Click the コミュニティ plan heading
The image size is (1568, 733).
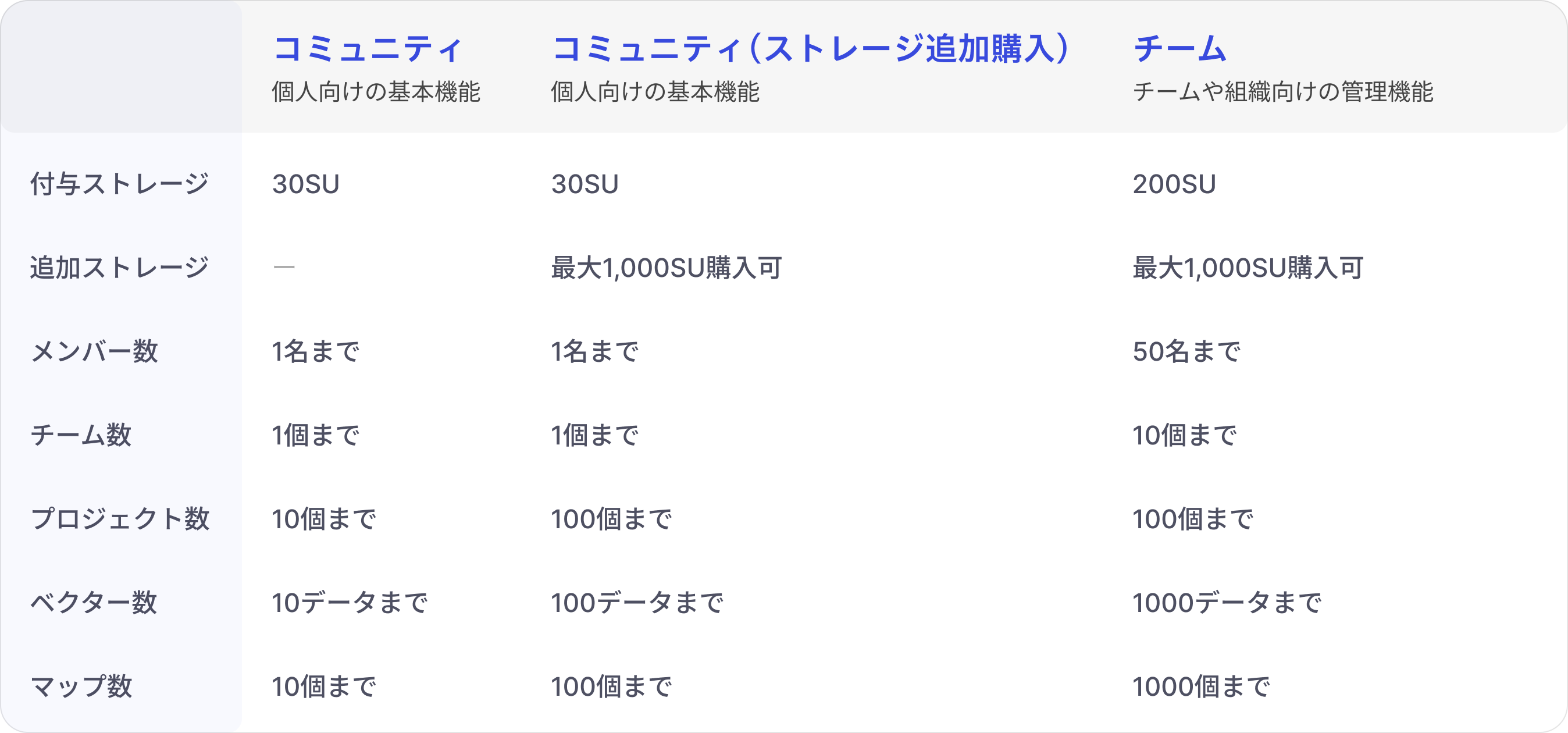[x=368, y=49]
